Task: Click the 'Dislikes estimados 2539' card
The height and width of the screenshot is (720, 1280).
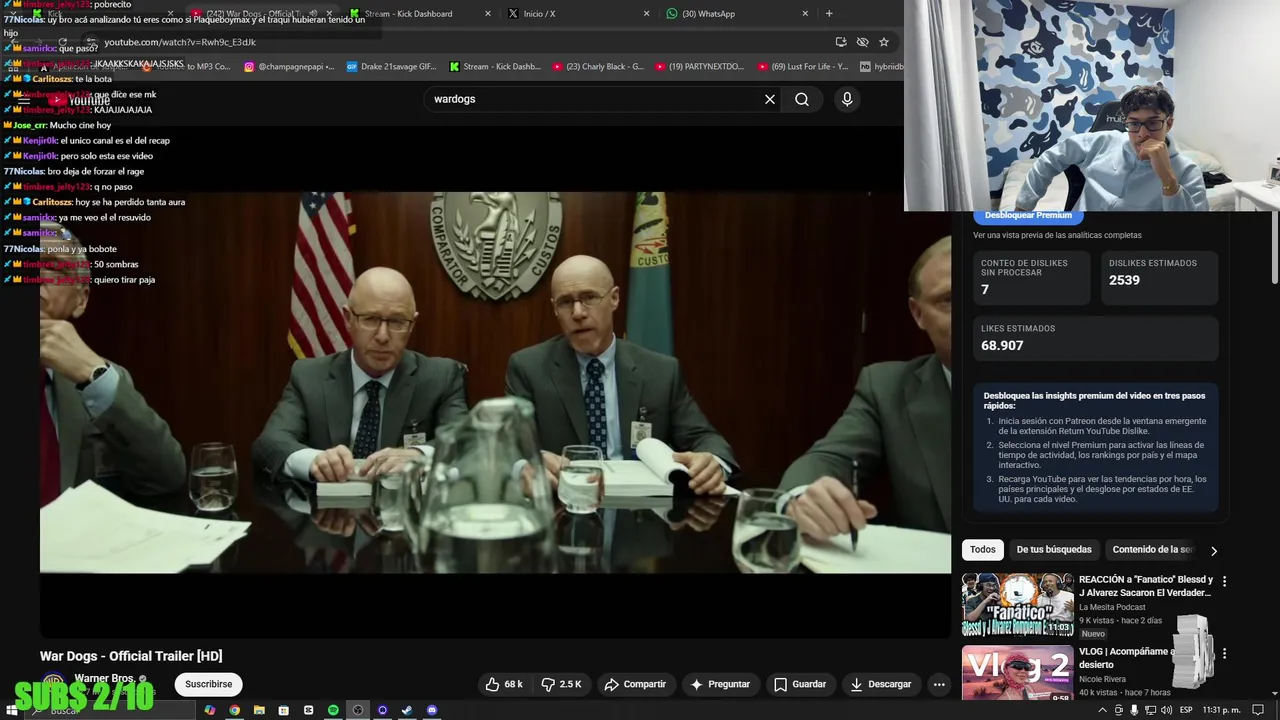Action: [1160, 277]
